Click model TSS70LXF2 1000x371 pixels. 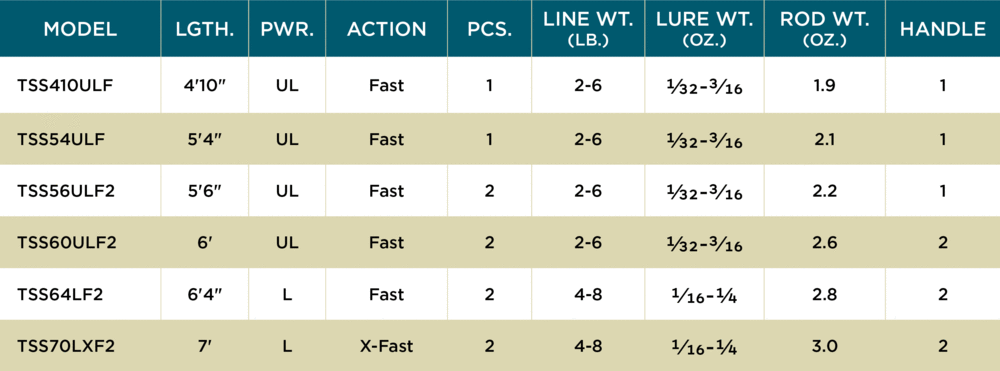(x=66, y=346)
